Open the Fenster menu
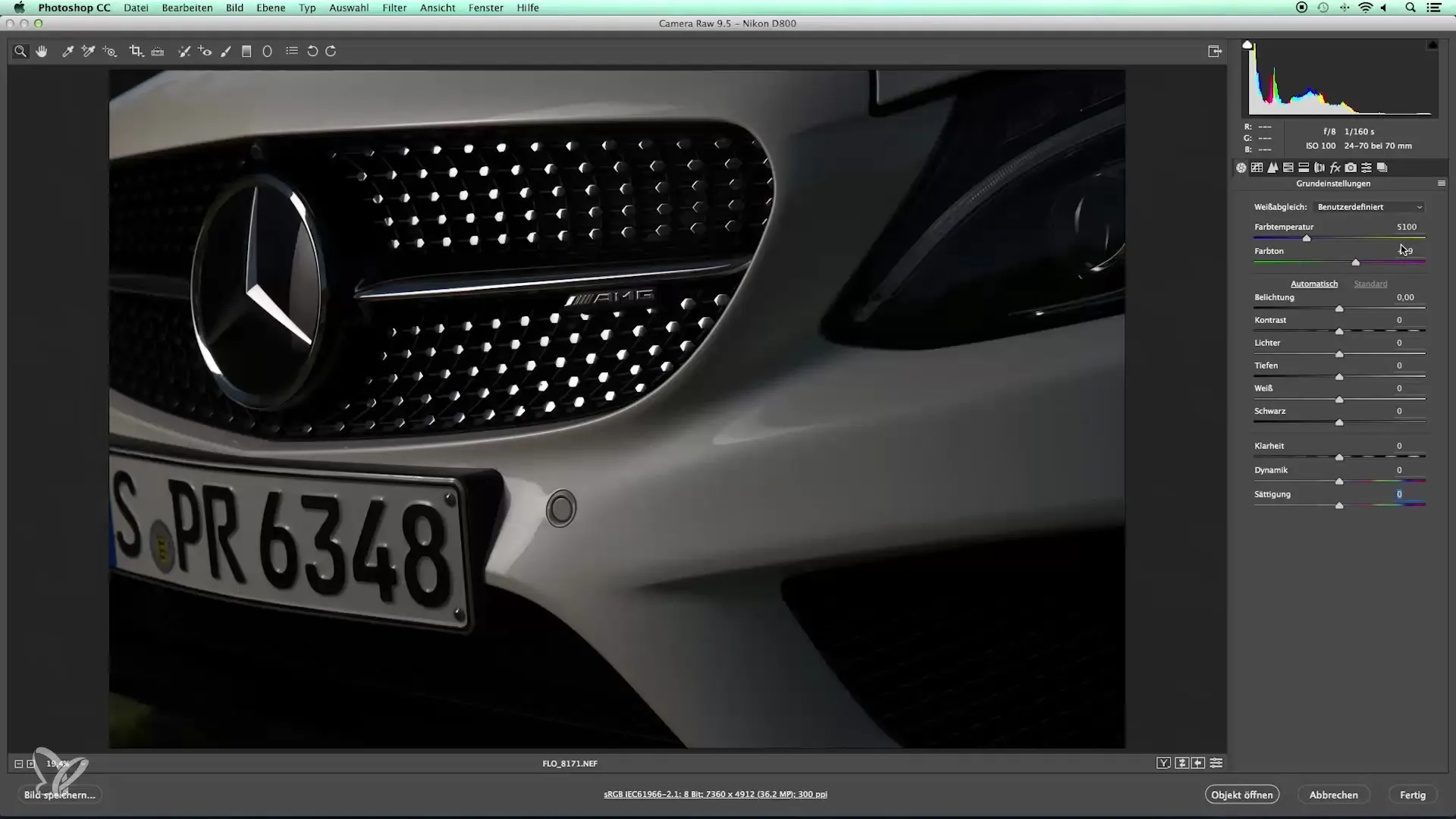The height and width of the screenshot is (819, 1456). tap(486, 8)
